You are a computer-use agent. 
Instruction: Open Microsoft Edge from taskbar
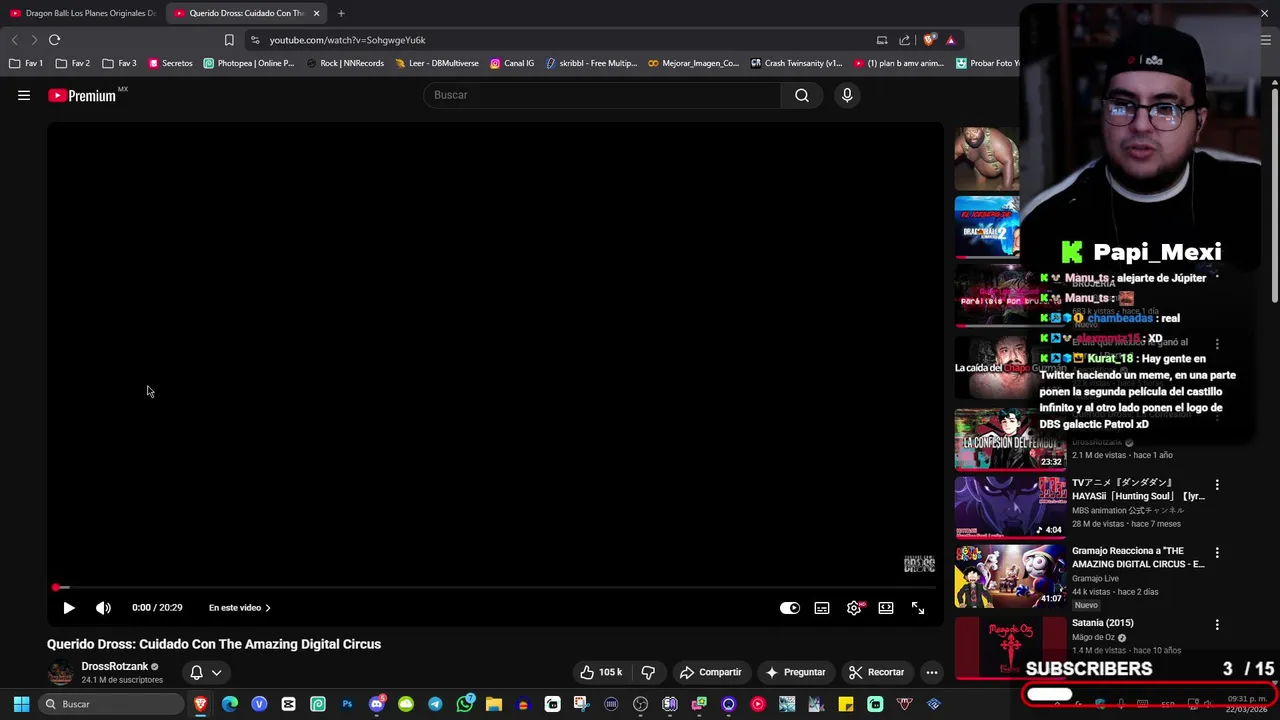[x=230, y=704]
